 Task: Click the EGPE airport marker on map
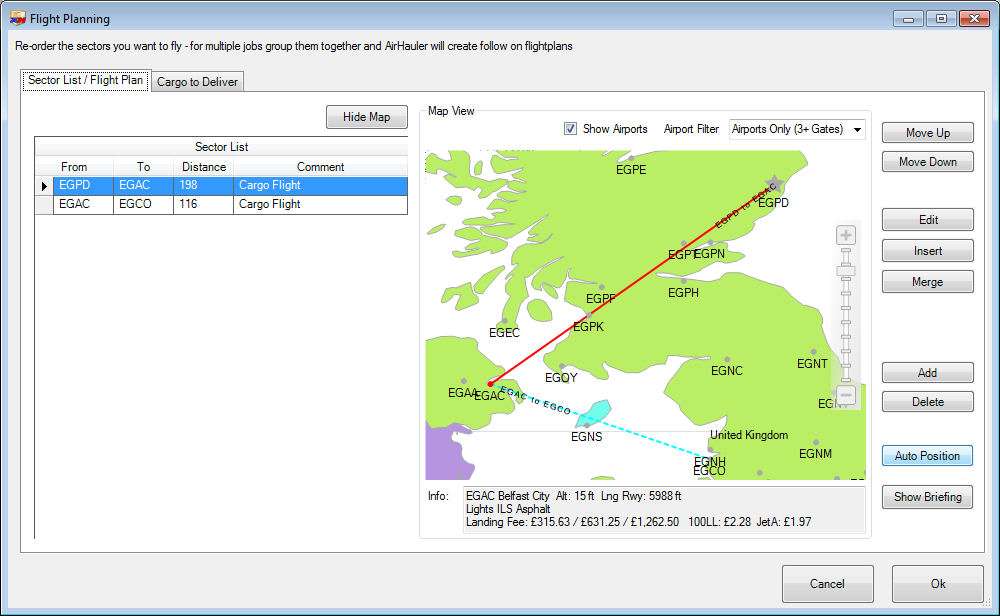[x=631, y=157]
